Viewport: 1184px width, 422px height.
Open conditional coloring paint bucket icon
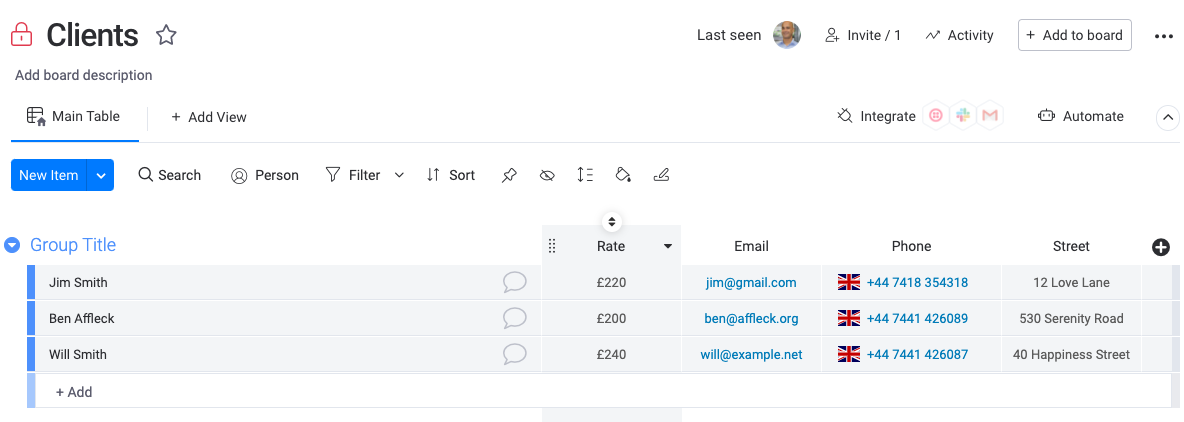tap(622, 175)
